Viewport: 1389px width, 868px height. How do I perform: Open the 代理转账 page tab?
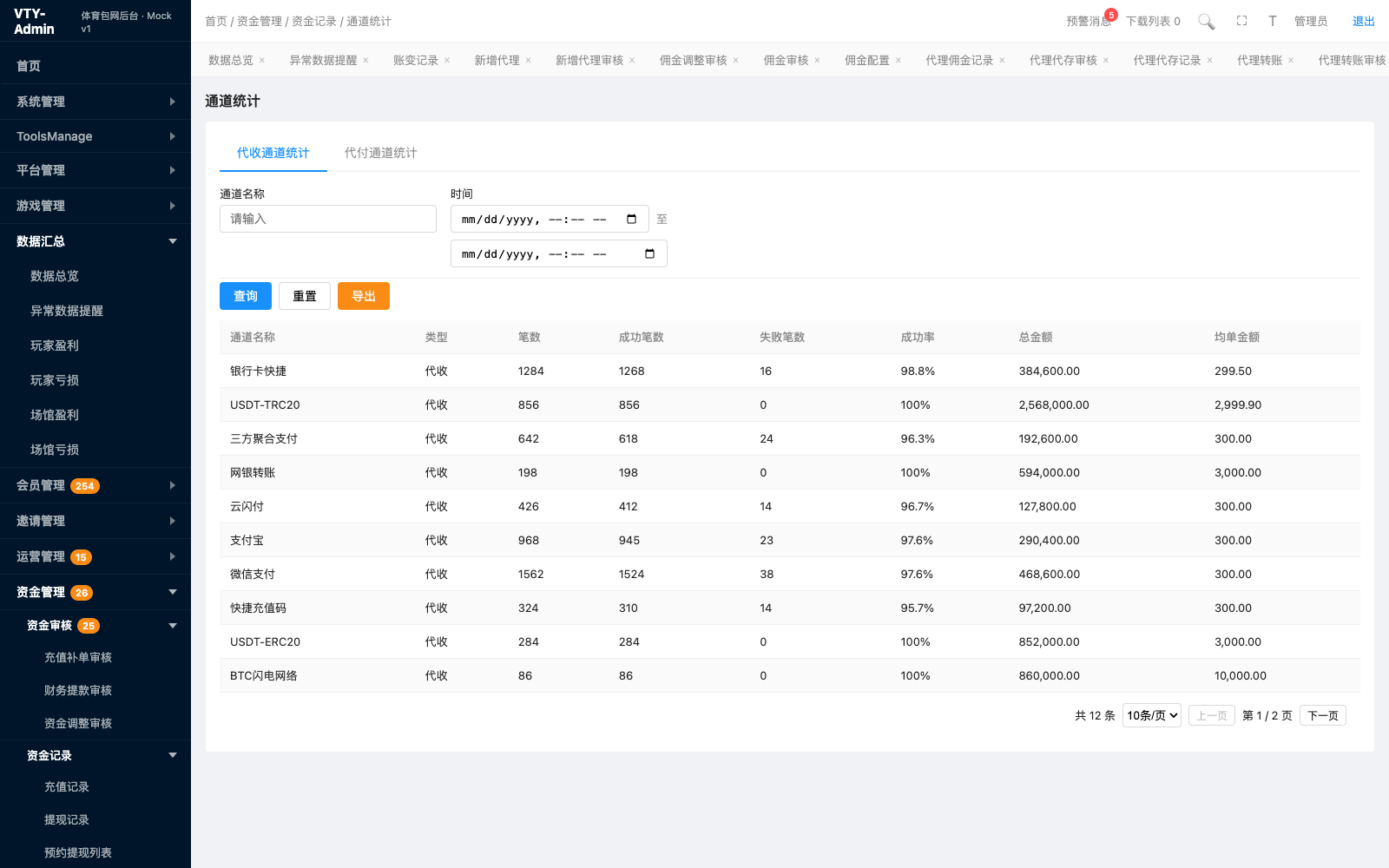[1259, 60]
